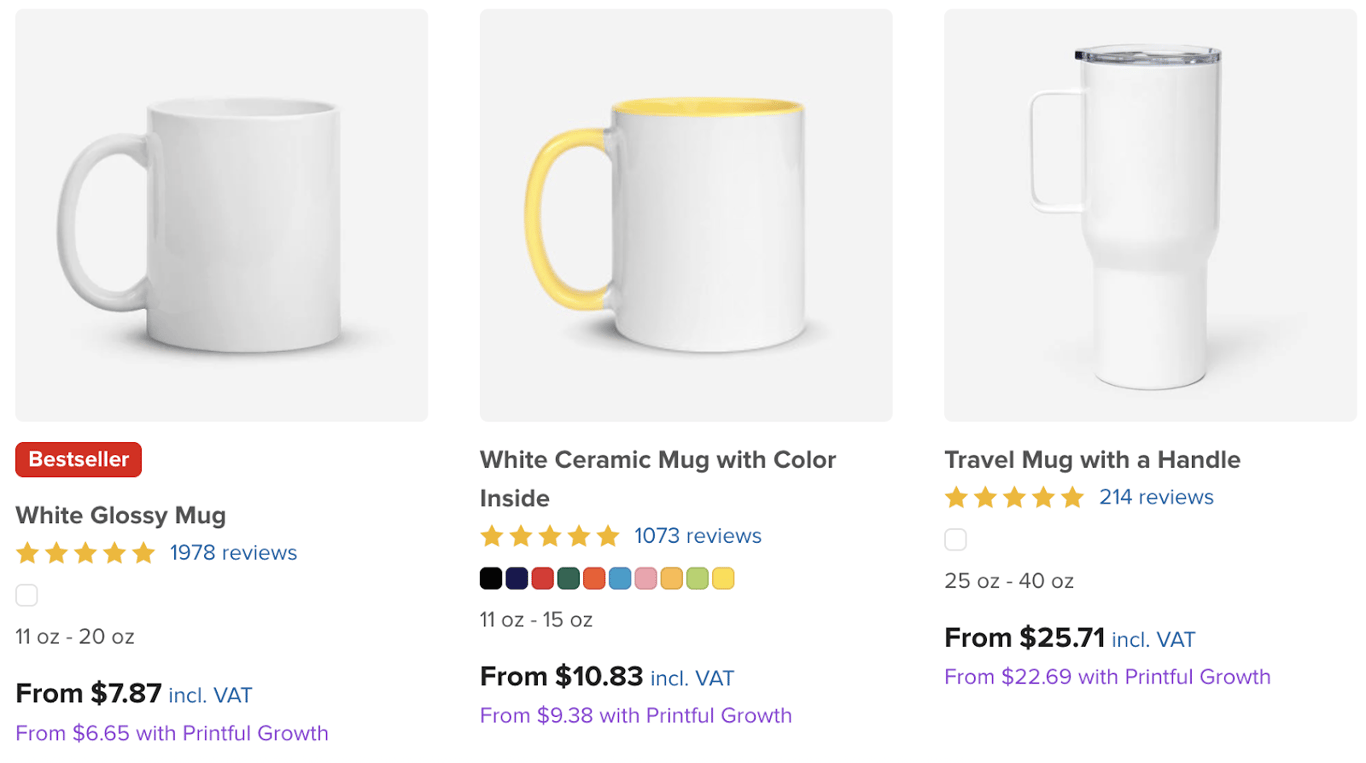1366x763 pixels.
Task: Enable the checkbox beside Travel Mug reviews
Action: click(x=955, y=539)
